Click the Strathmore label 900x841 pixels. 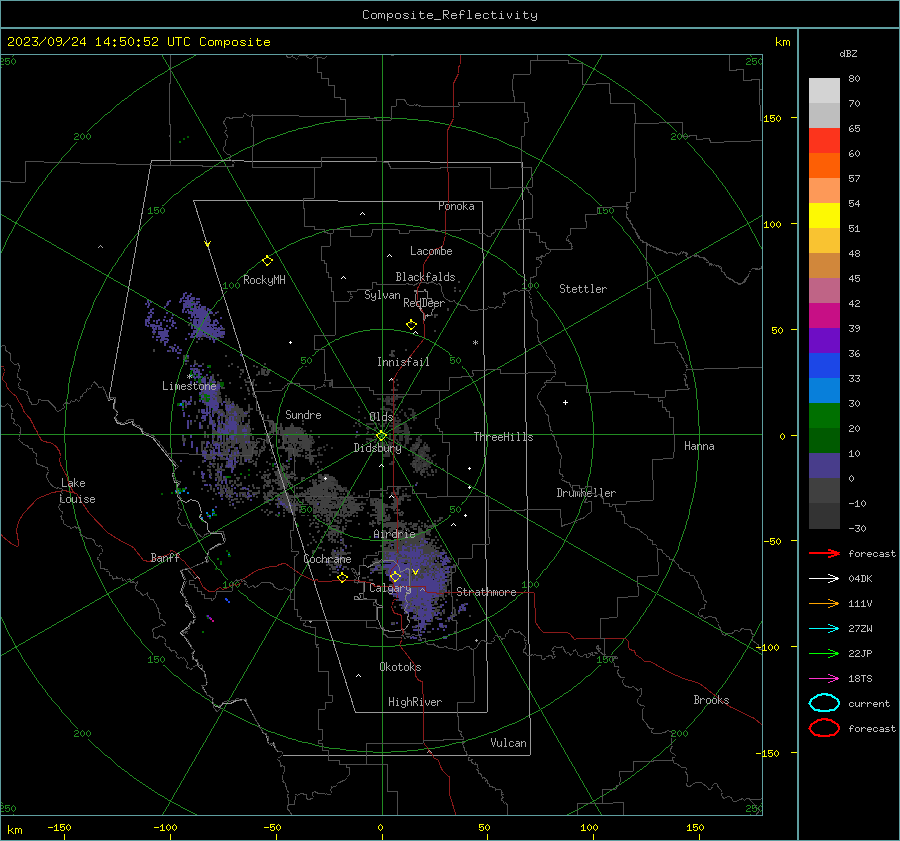[486, 592]
